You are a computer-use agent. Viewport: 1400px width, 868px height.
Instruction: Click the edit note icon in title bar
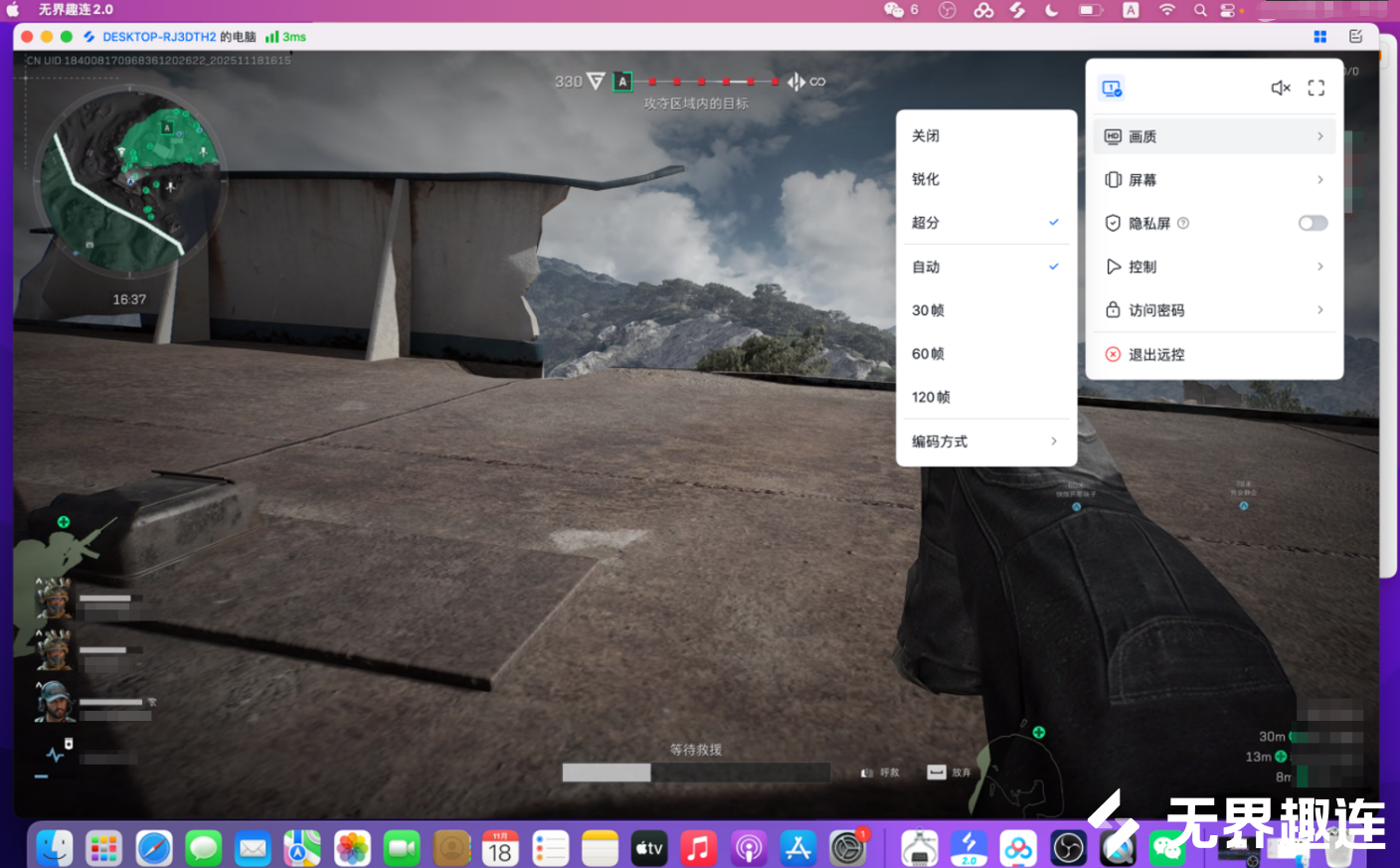click(x=1355, y=37)
